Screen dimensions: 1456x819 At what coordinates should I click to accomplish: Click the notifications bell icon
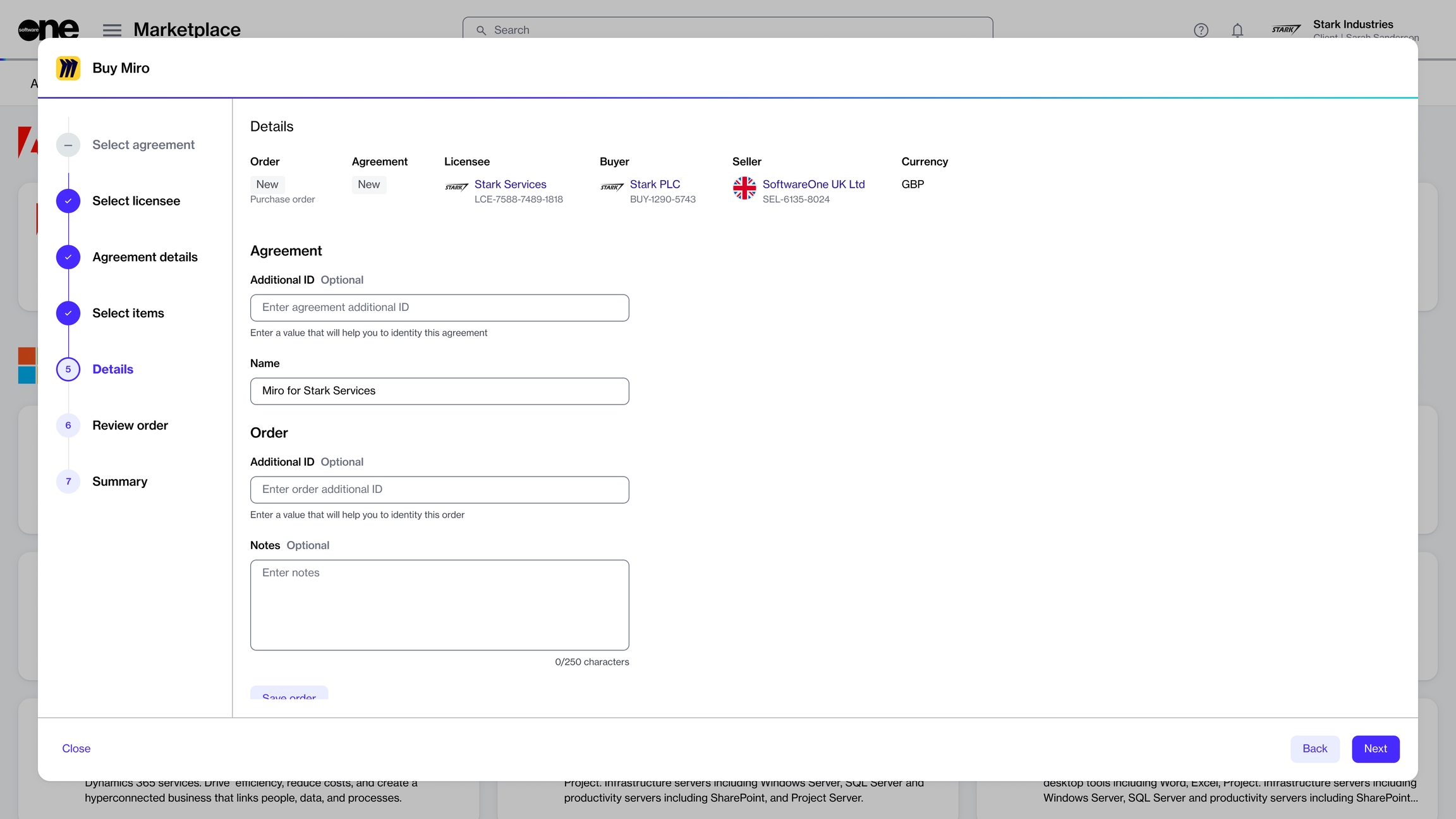point(1237,30)
